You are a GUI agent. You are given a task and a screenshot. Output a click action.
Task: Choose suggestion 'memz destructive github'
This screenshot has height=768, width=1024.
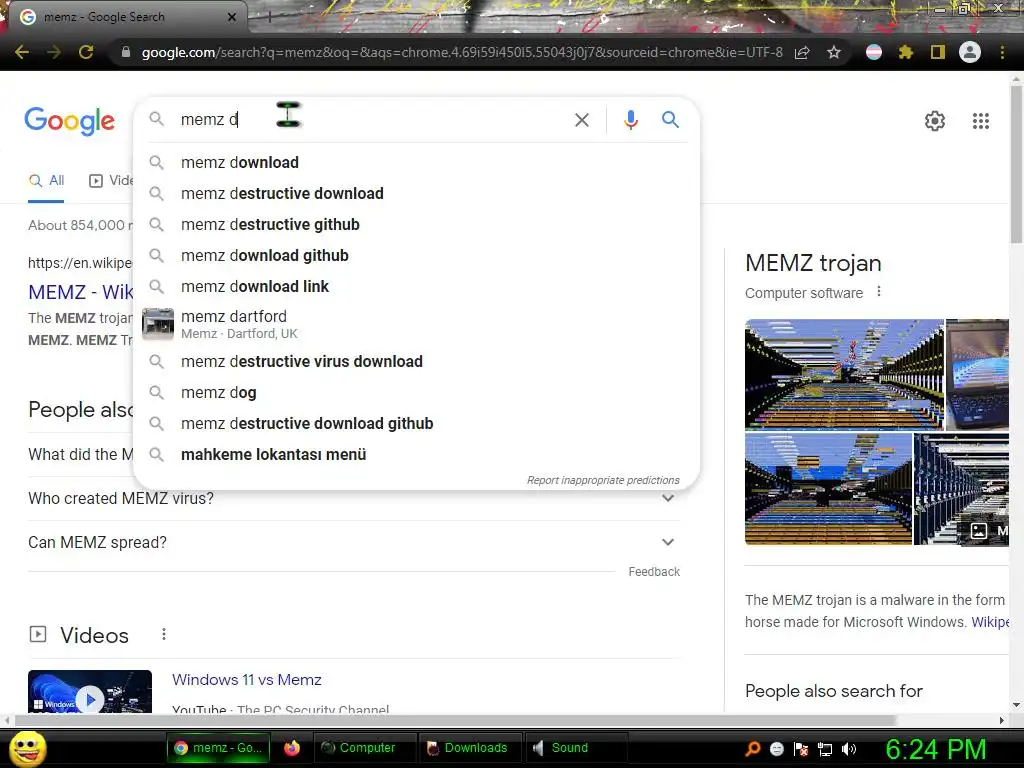coord(416,225)
